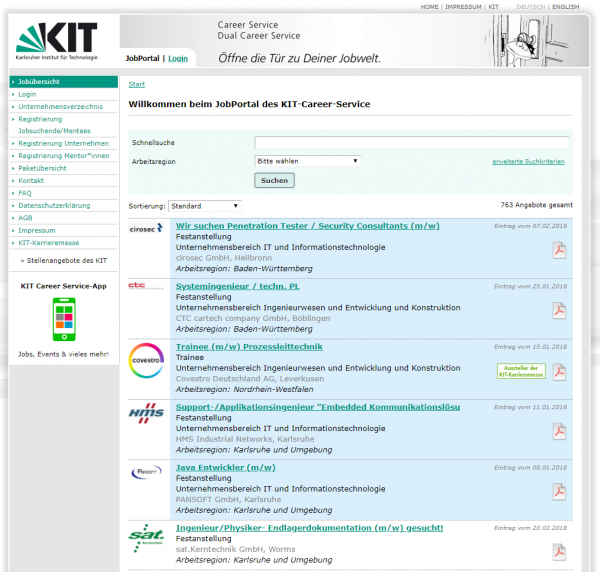Screen dimensions: 600x572
Task: Click the Aussteller der KIT-Karrieremesse badge
Action: point(521,371)
